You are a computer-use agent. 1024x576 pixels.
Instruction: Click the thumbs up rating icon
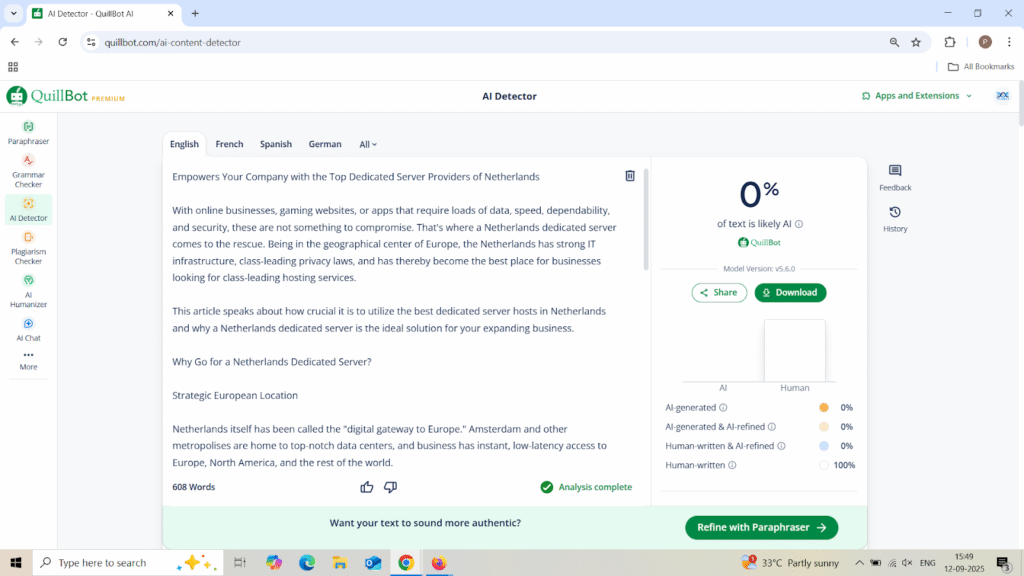click(x=367, y=487)
